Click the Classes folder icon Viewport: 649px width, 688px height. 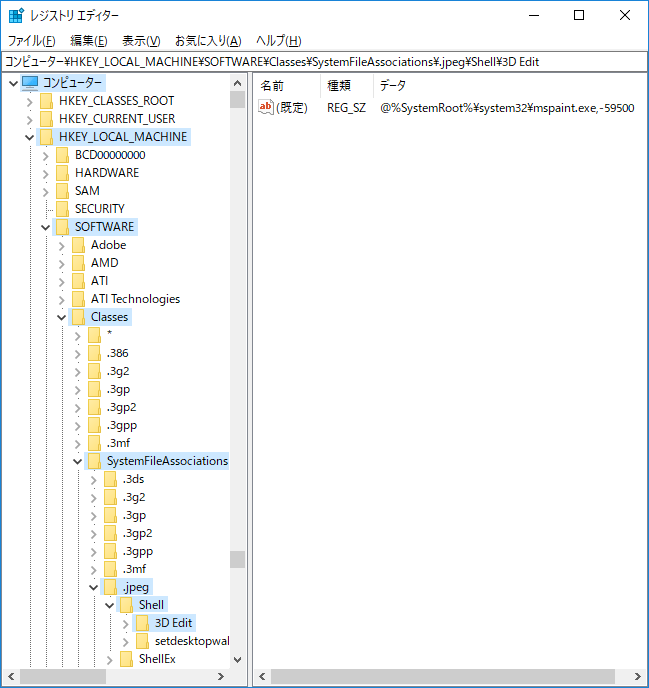point(78,317)
